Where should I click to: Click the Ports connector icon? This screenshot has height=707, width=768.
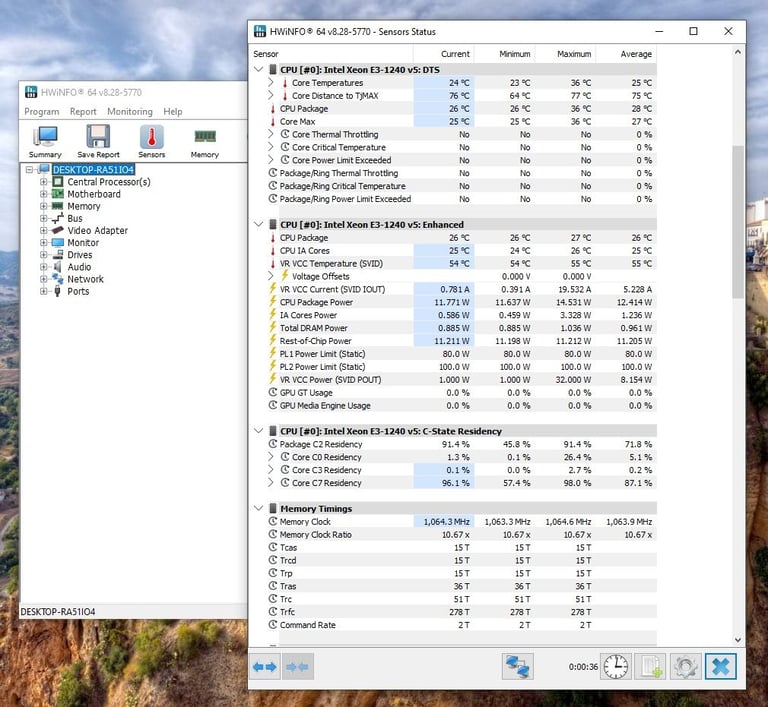pos(58,292)
